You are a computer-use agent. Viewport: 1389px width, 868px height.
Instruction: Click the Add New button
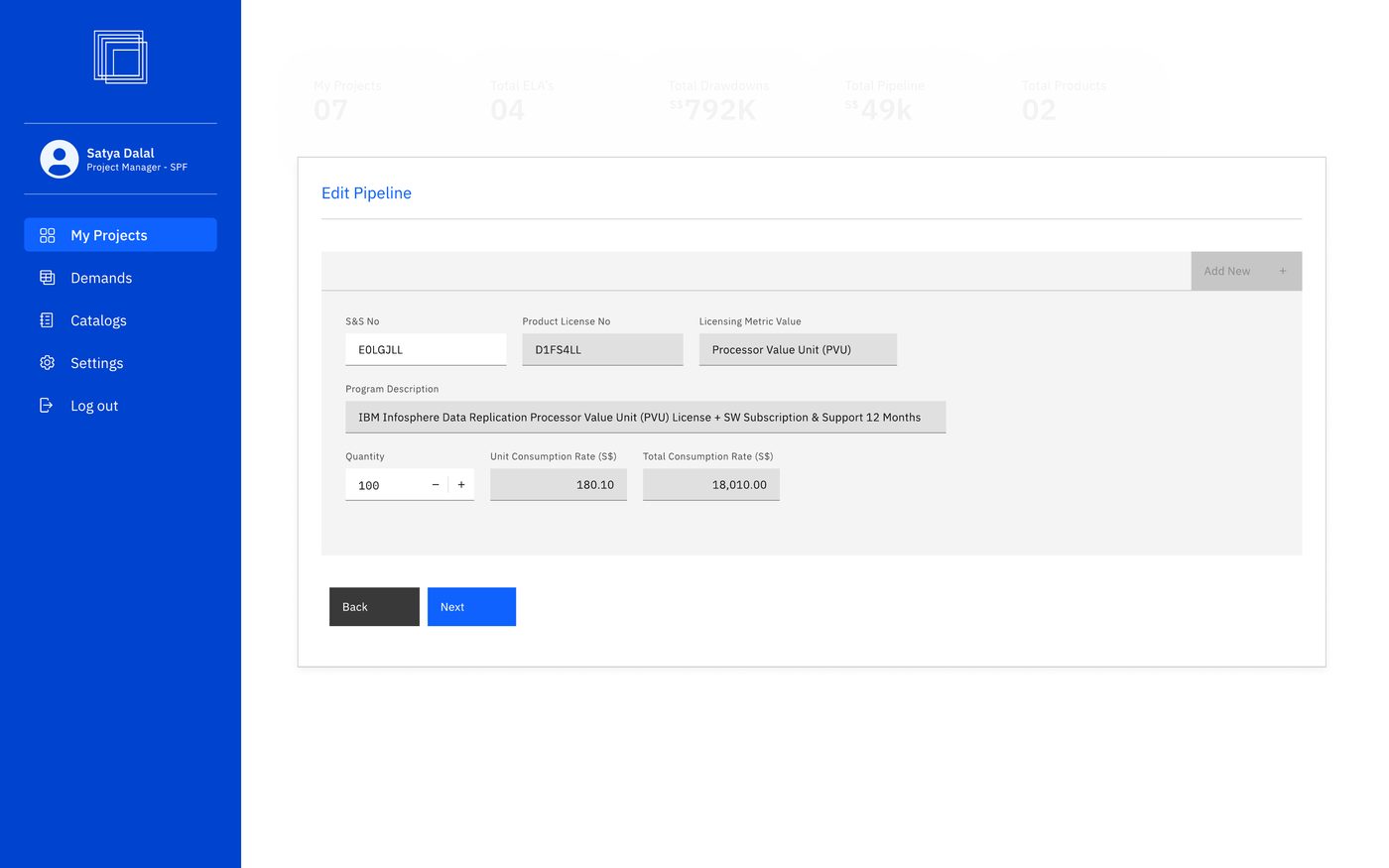[1246, 271]
